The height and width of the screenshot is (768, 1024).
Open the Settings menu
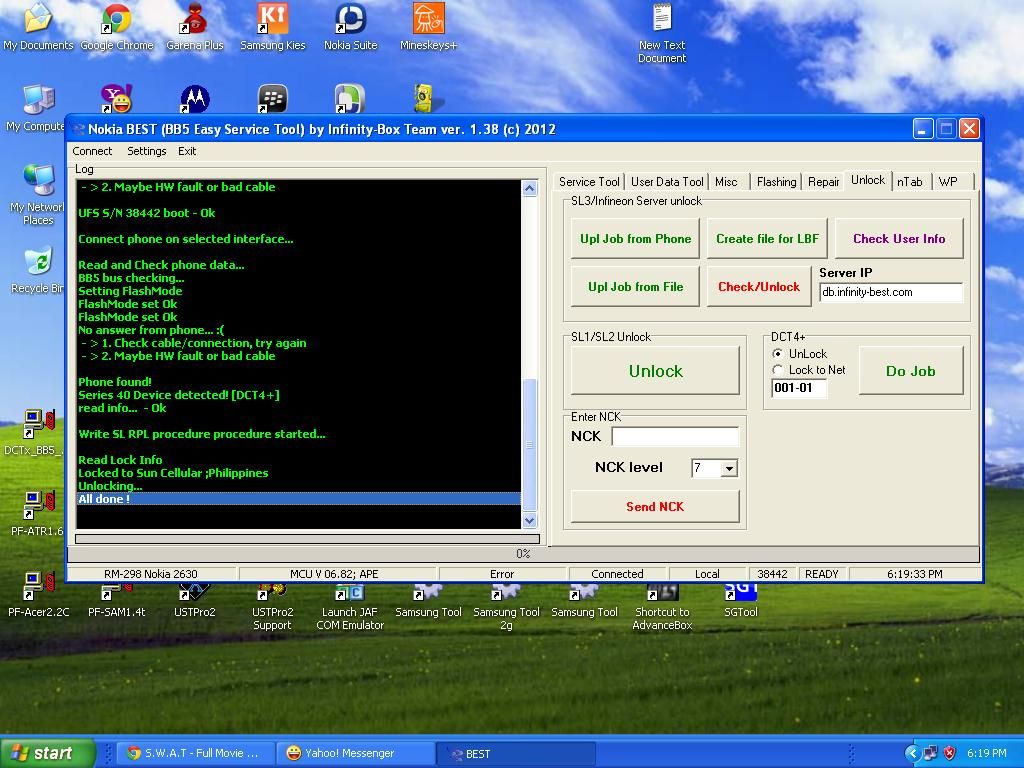(x=146, y=151)
